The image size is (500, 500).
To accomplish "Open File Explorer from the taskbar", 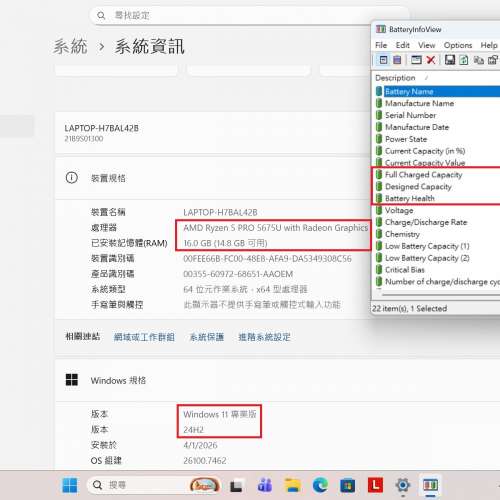I will 292,485.
